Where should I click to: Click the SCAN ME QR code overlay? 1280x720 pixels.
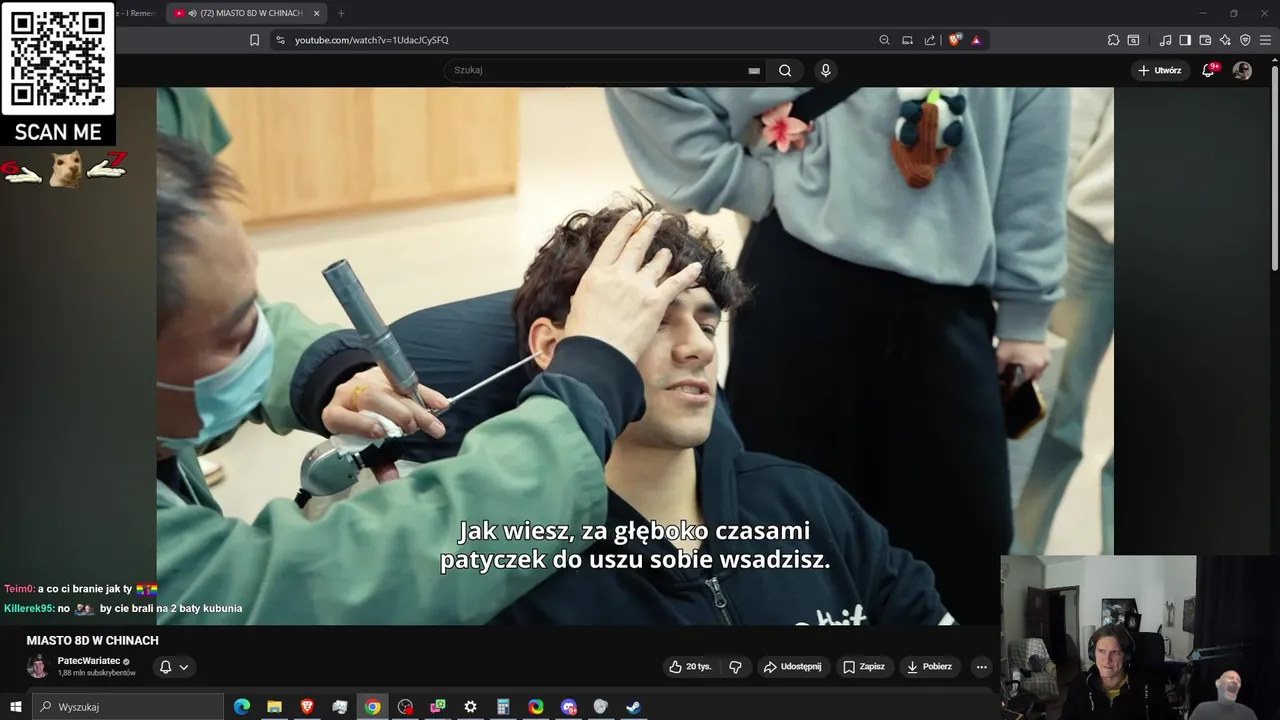point(58,73)
